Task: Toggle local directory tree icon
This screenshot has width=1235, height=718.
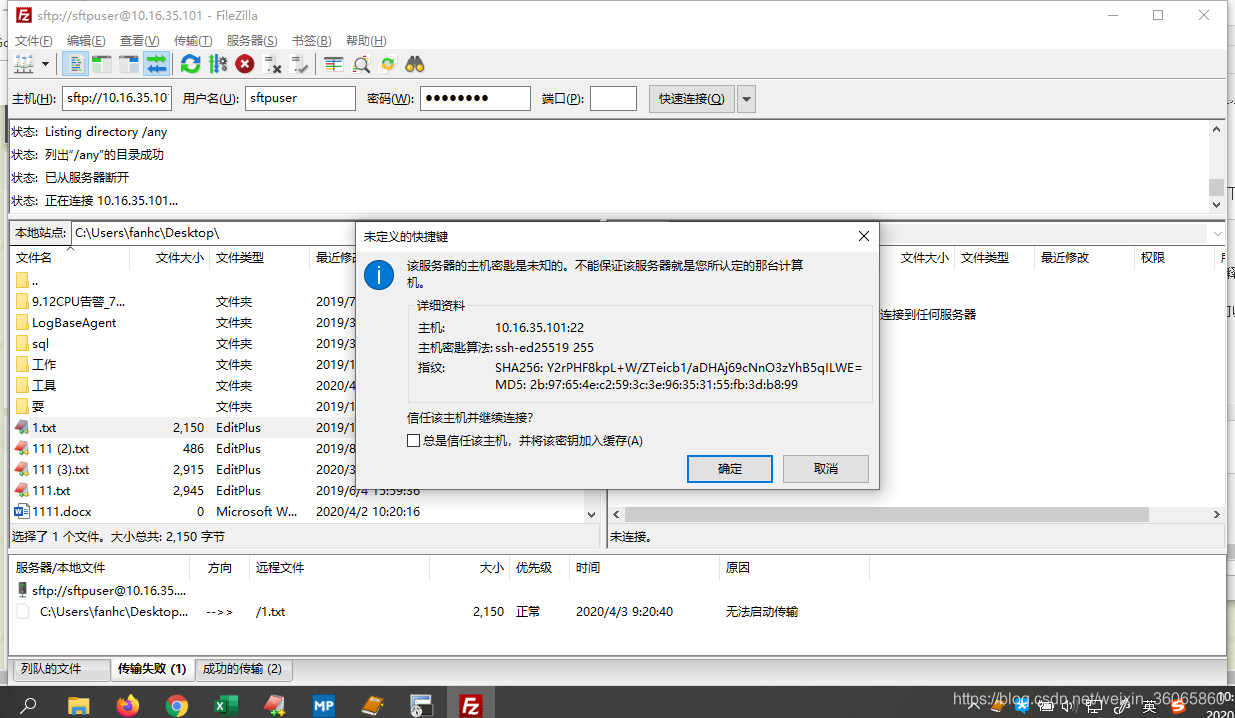Action: coord(102,64)
